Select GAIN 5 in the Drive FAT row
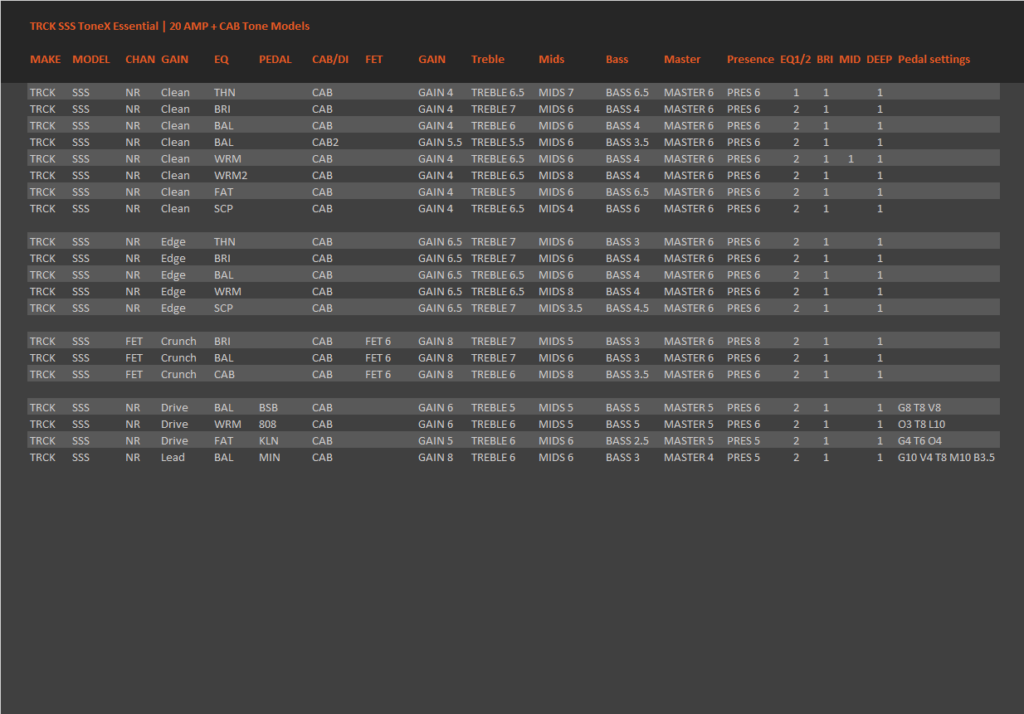This screenshot has height=714, width=1024. coord(435,441)
